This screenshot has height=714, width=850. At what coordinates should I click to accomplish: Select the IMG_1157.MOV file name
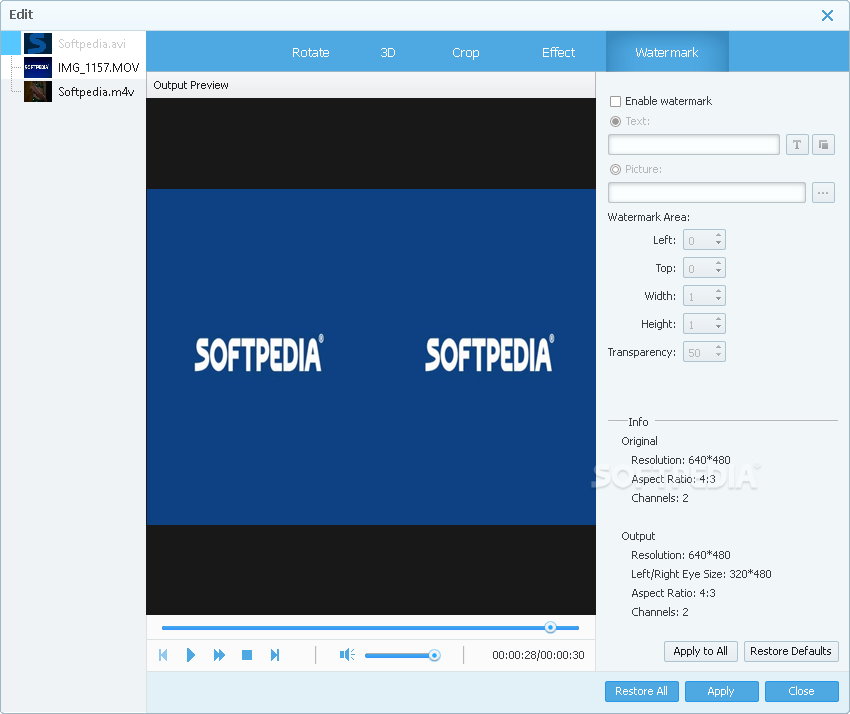click(x=99, y=68)
